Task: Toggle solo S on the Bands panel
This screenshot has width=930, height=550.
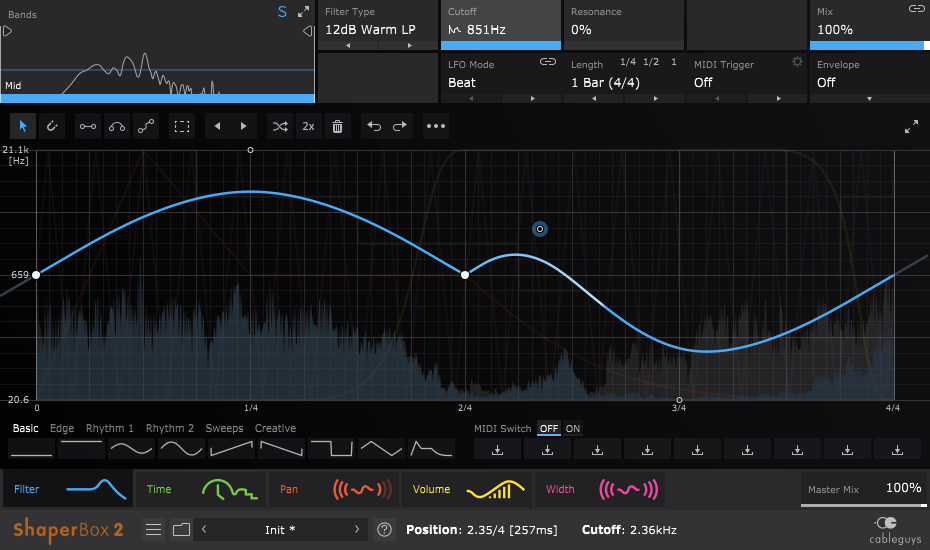Action: pyautogui.click(x=282, y=12)
